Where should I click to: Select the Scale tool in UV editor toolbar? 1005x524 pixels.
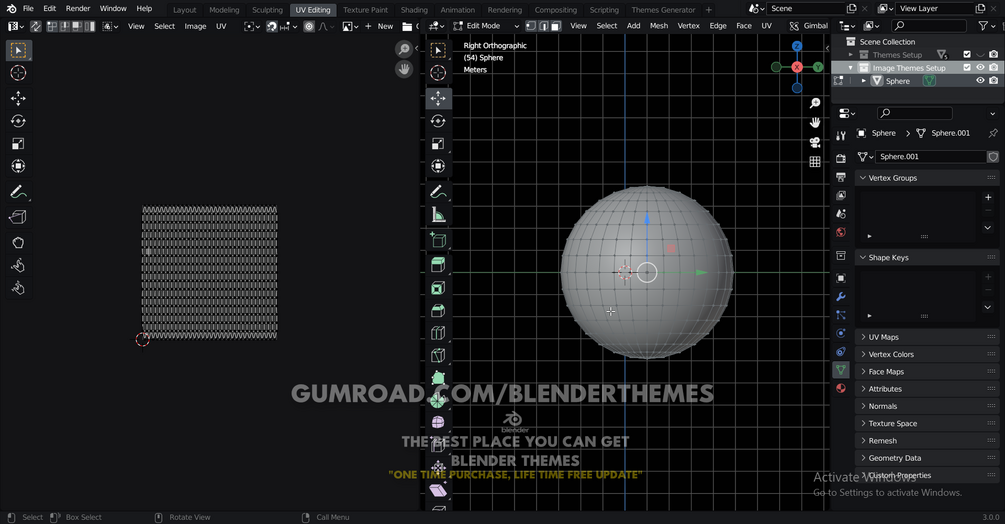point(18,143)
